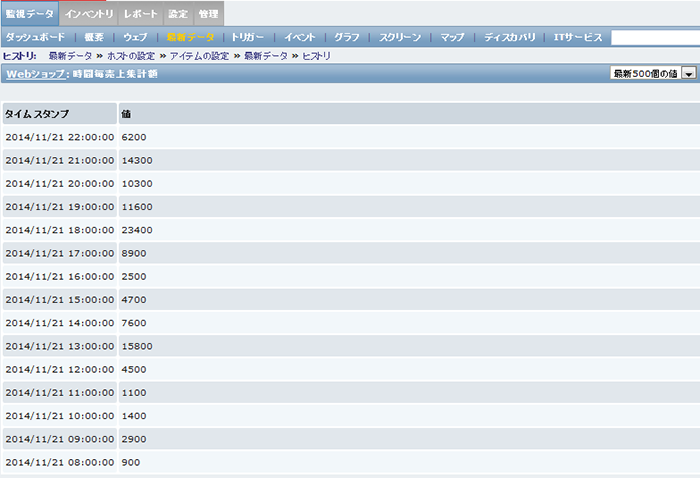Click ホストの設定 in the history breadcrumb
700x478 pixels.
131,56
